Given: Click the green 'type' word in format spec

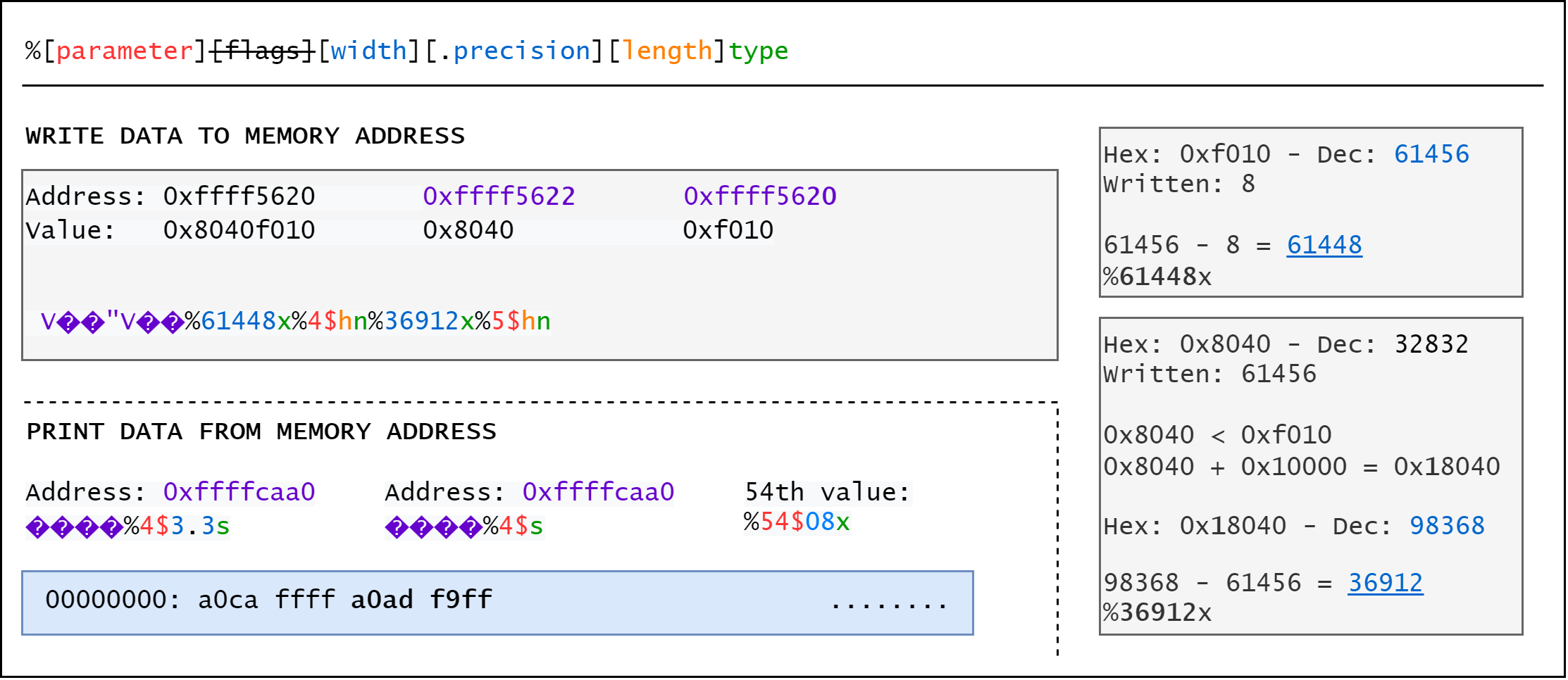Looking at the screenshot, I should point(759,51).
